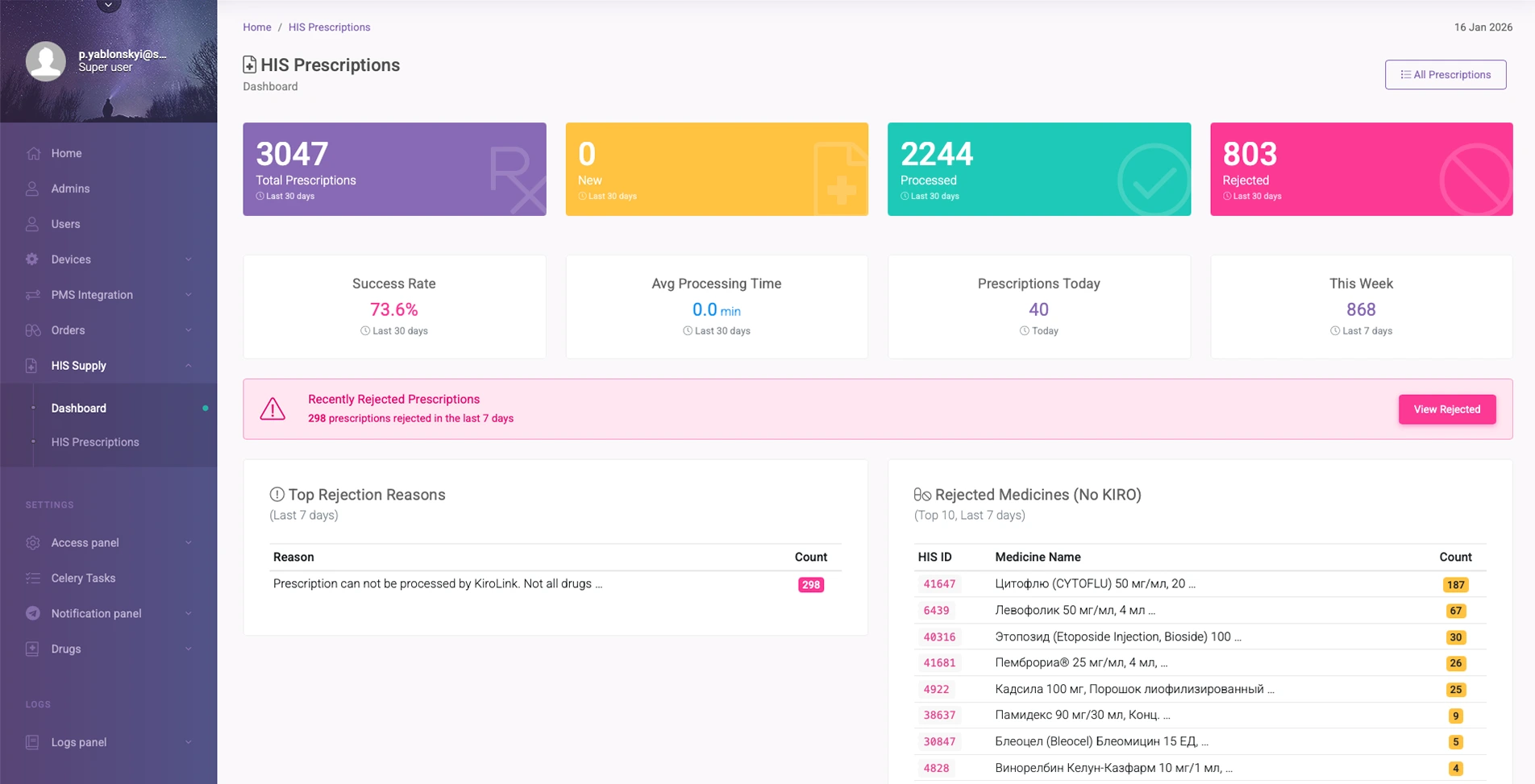Click the file-plus icon on New card
This screenshot has height=784, width=1535.
840,179
